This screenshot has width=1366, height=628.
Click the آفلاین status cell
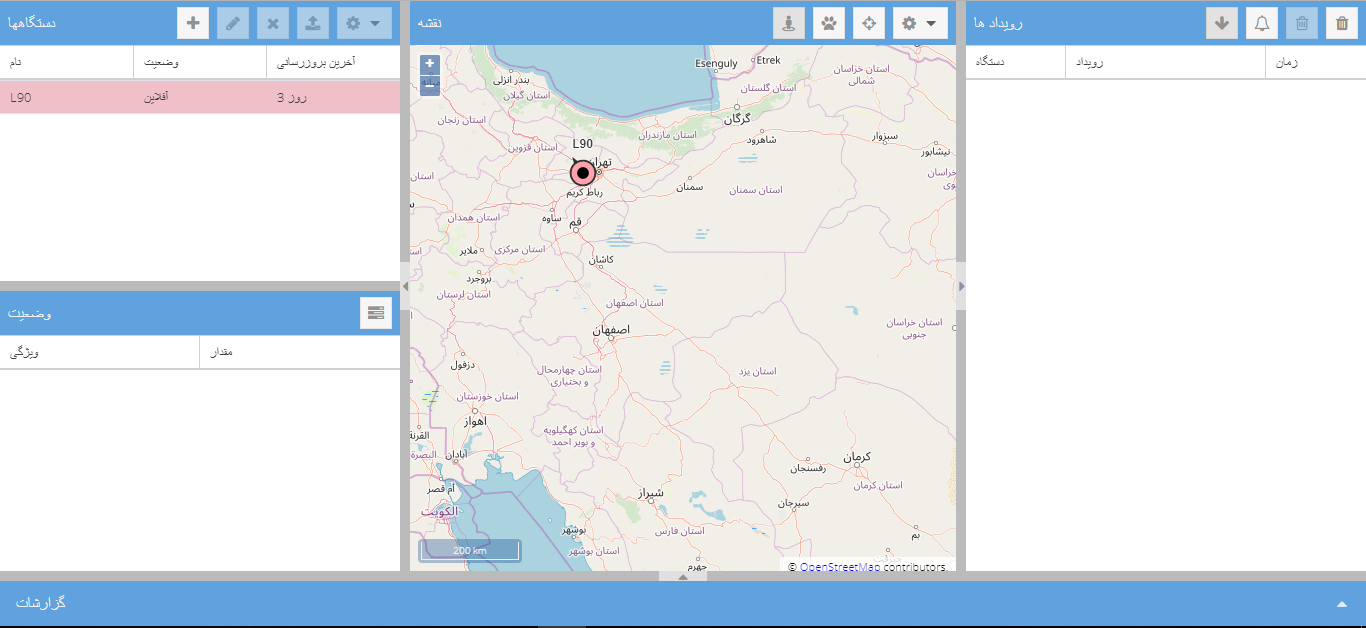(x=200, y=98)
